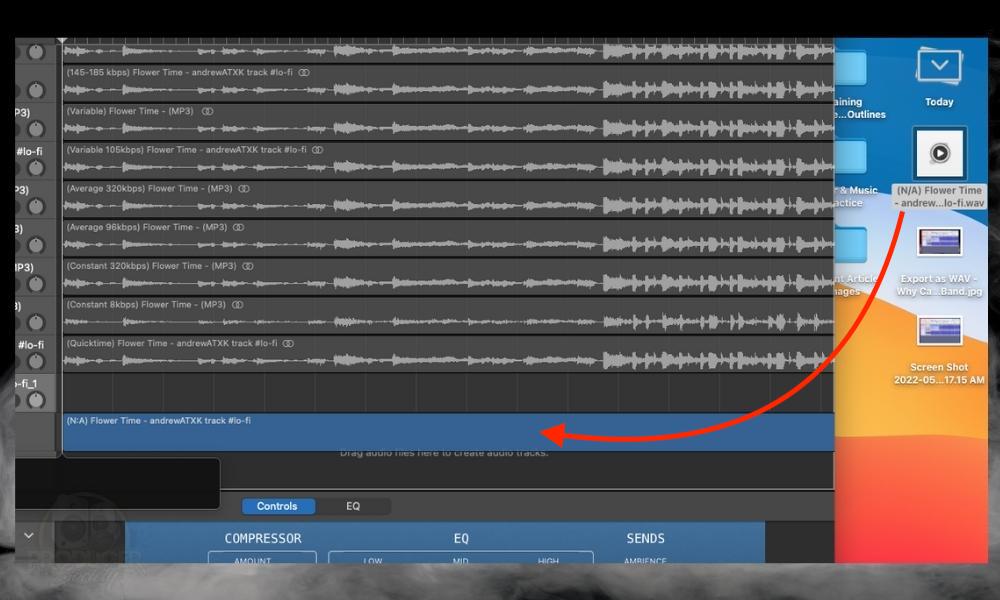This screenshot has height=600, width=1000.
Task: Adjust pan knob of Variable (MP3) track
Action: pyautogui.click(x=36, y=129)
